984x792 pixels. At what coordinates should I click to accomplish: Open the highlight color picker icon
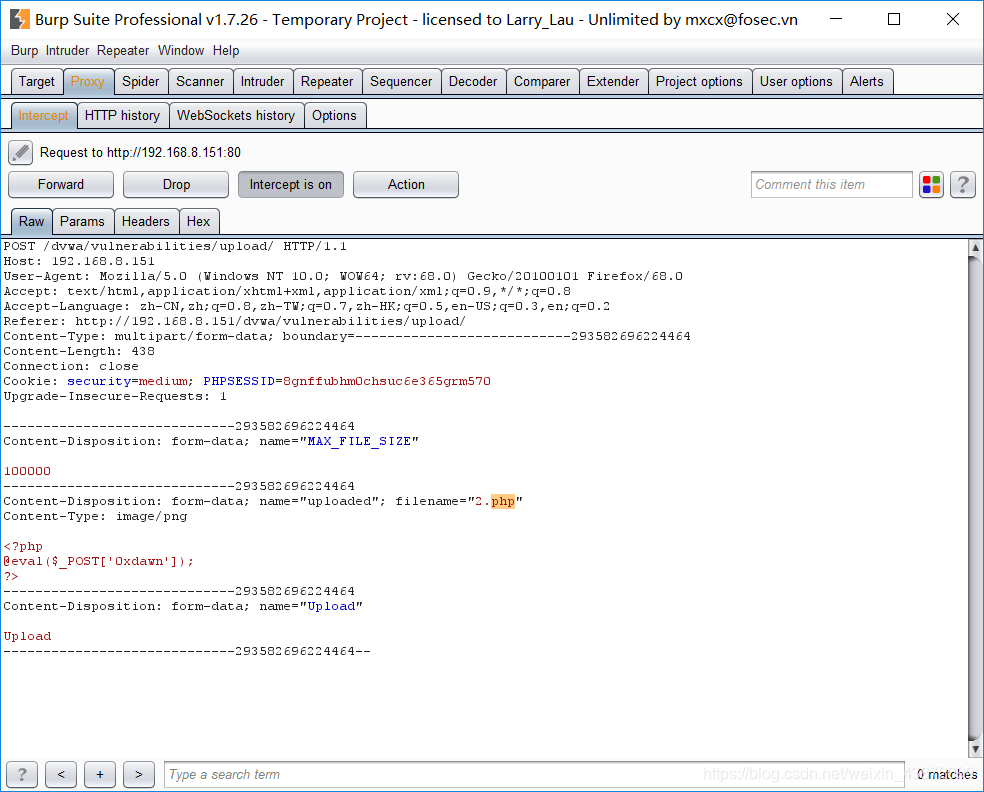coord(931,185)
